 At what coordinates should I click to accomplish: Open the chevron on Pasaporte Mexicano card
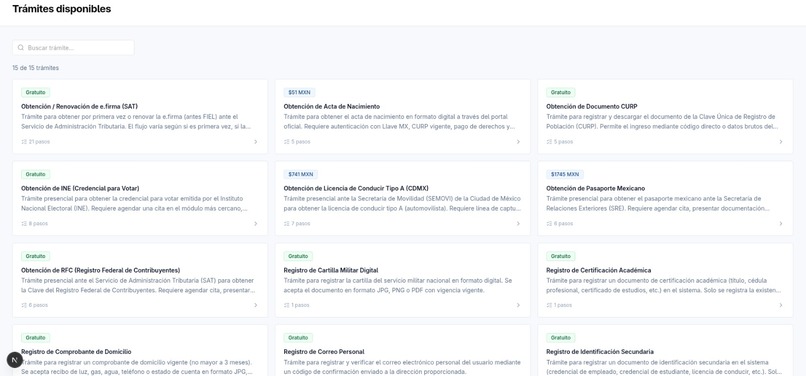[781, 224]
